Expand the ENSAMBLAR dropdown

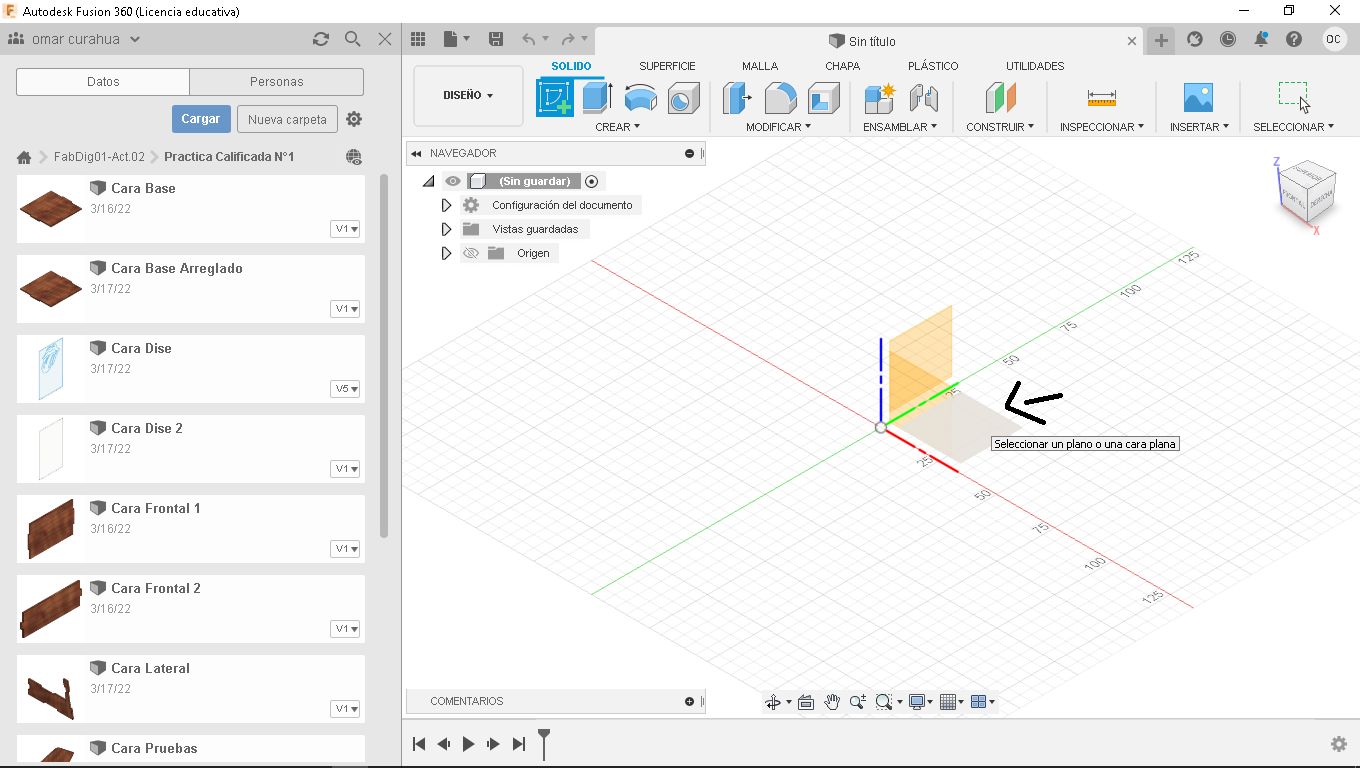tap(900, 127)
